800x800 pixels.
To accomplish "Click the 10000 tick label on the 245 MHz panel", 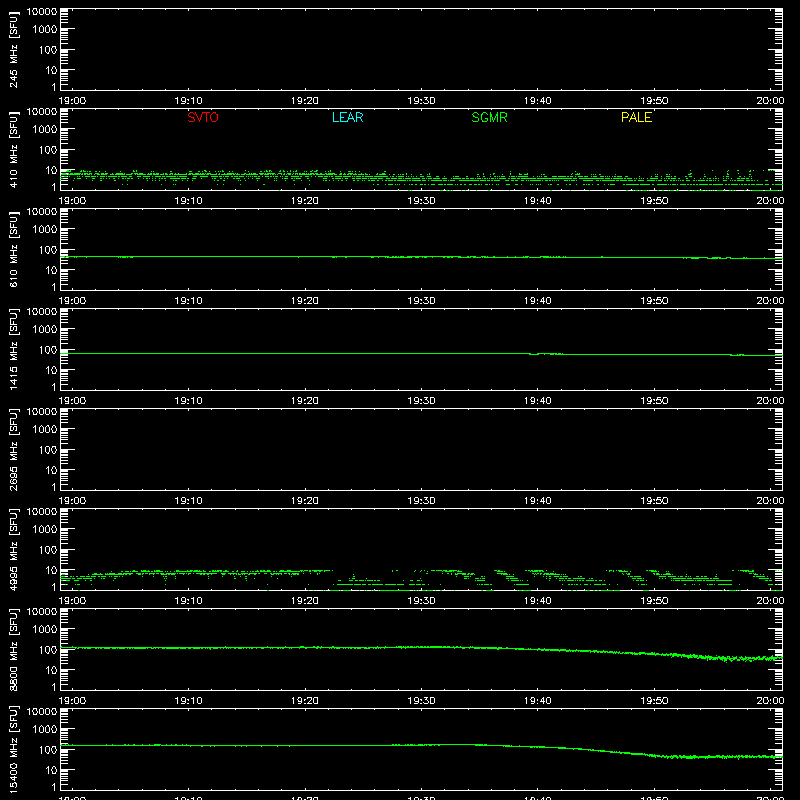I will click(x=41, y=12).
